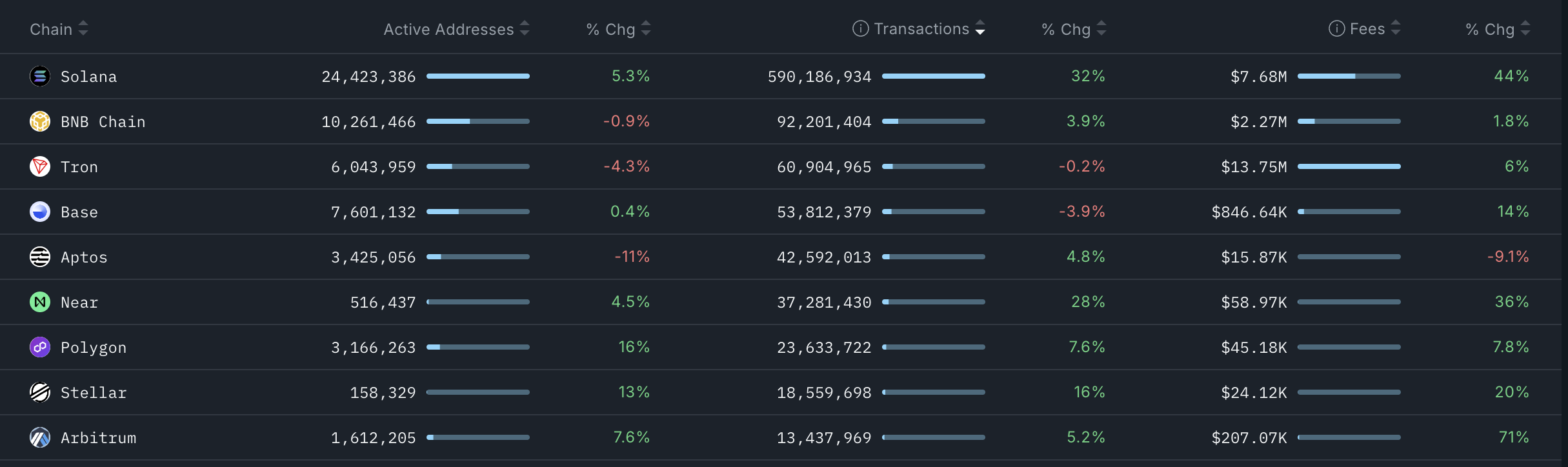The width and height of the screenshot is (1568, 467).
Task: Click the Base logo icon
Action: [x=40, y=212]
